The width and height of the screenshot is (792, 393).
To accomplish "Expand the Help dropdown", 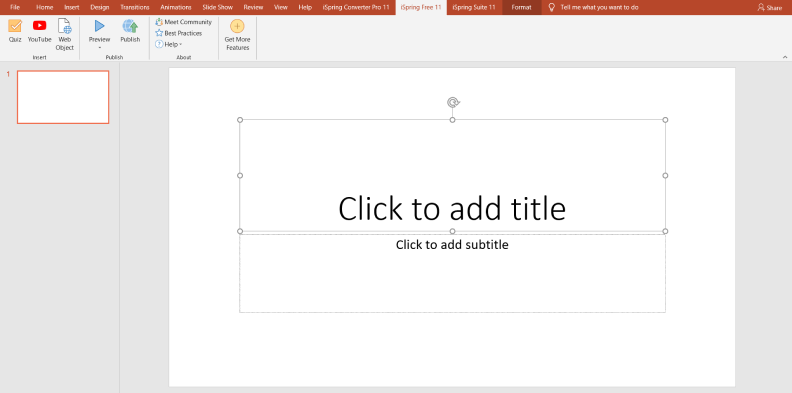I will click(x=169, y=44).
